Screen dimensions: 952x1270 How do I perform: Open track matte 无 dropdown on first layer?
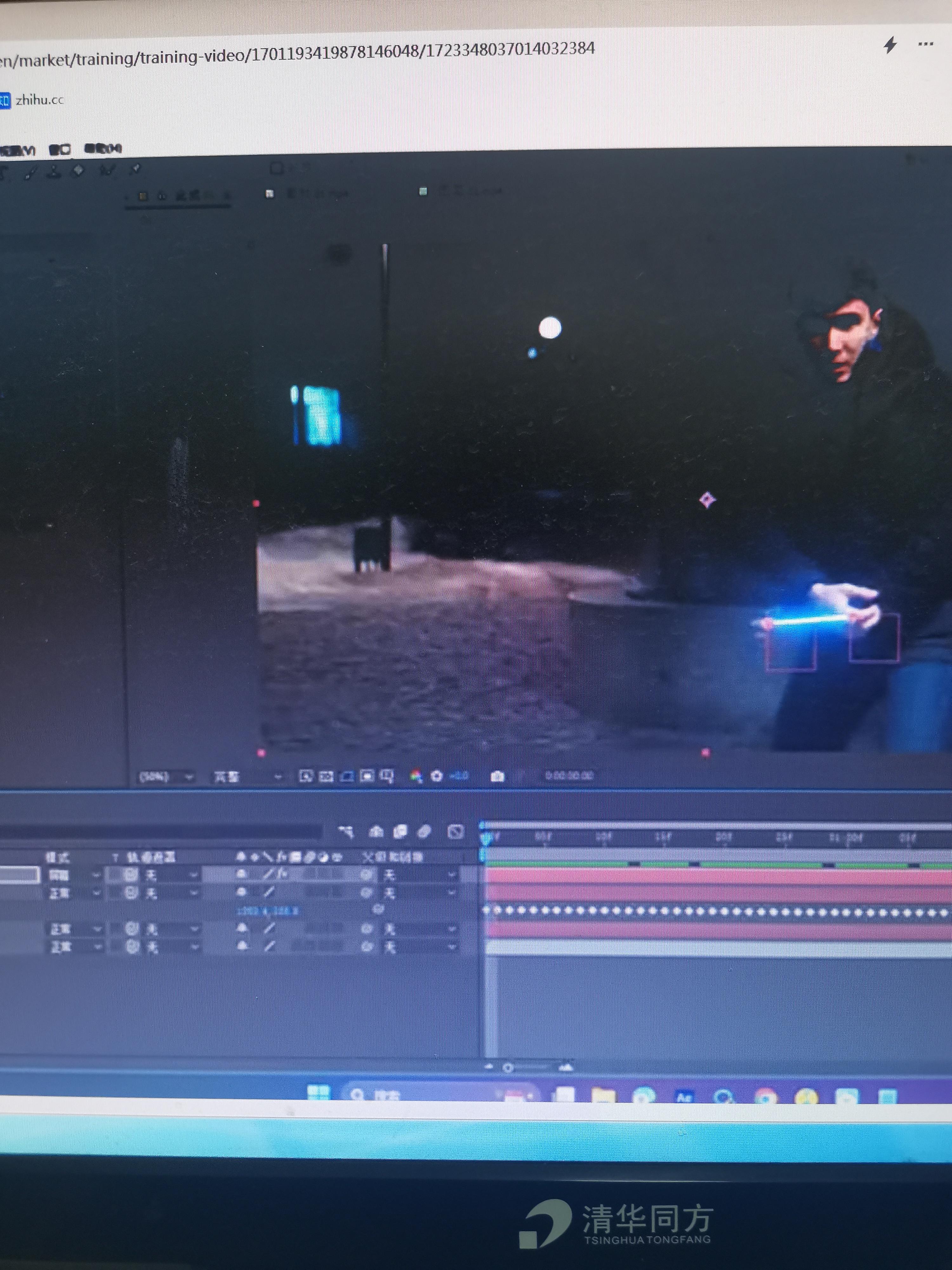[171, 875]
